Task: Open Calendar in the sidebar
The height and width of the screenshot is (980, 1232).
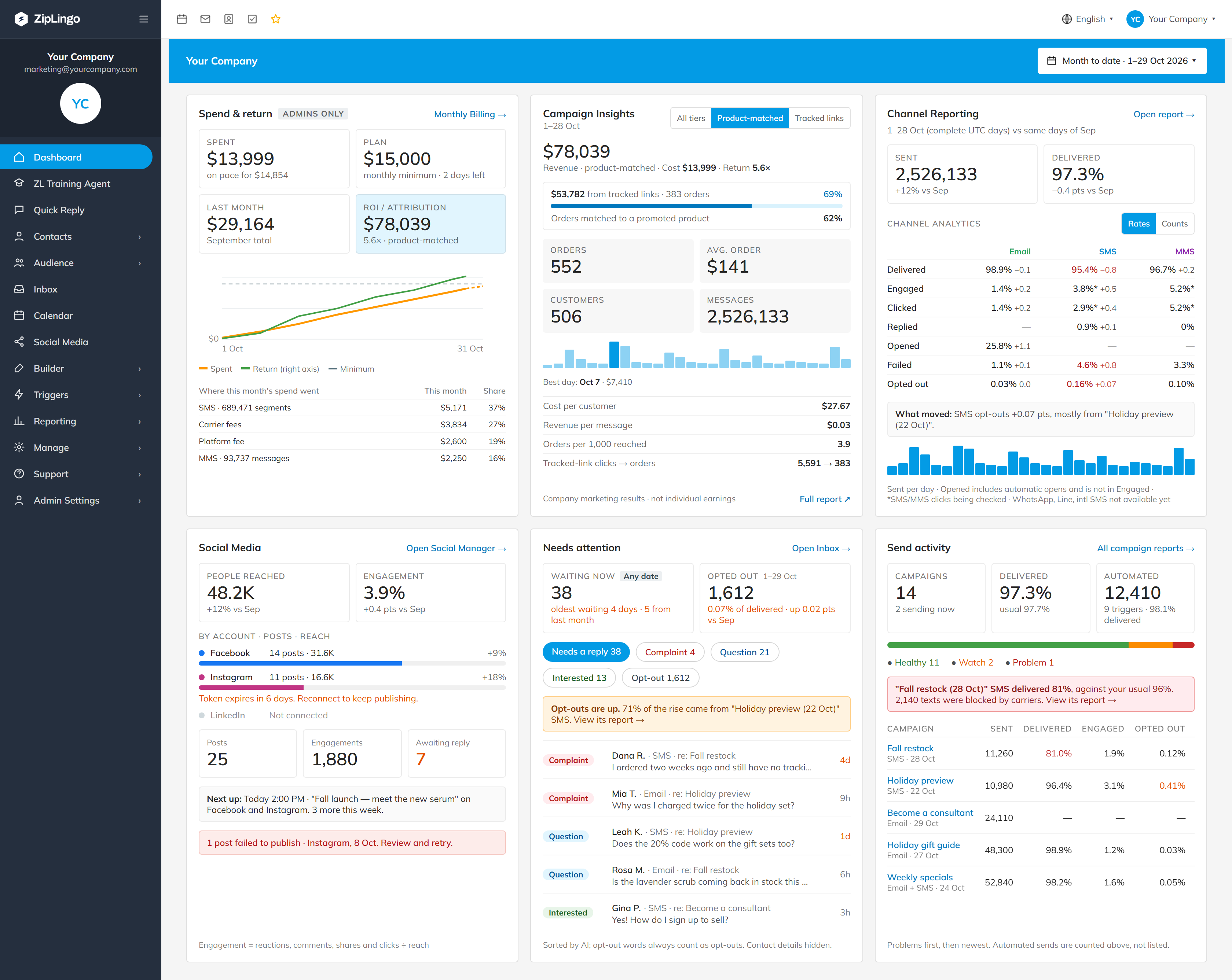Action: pyautogui.click(x=76, y=315)
